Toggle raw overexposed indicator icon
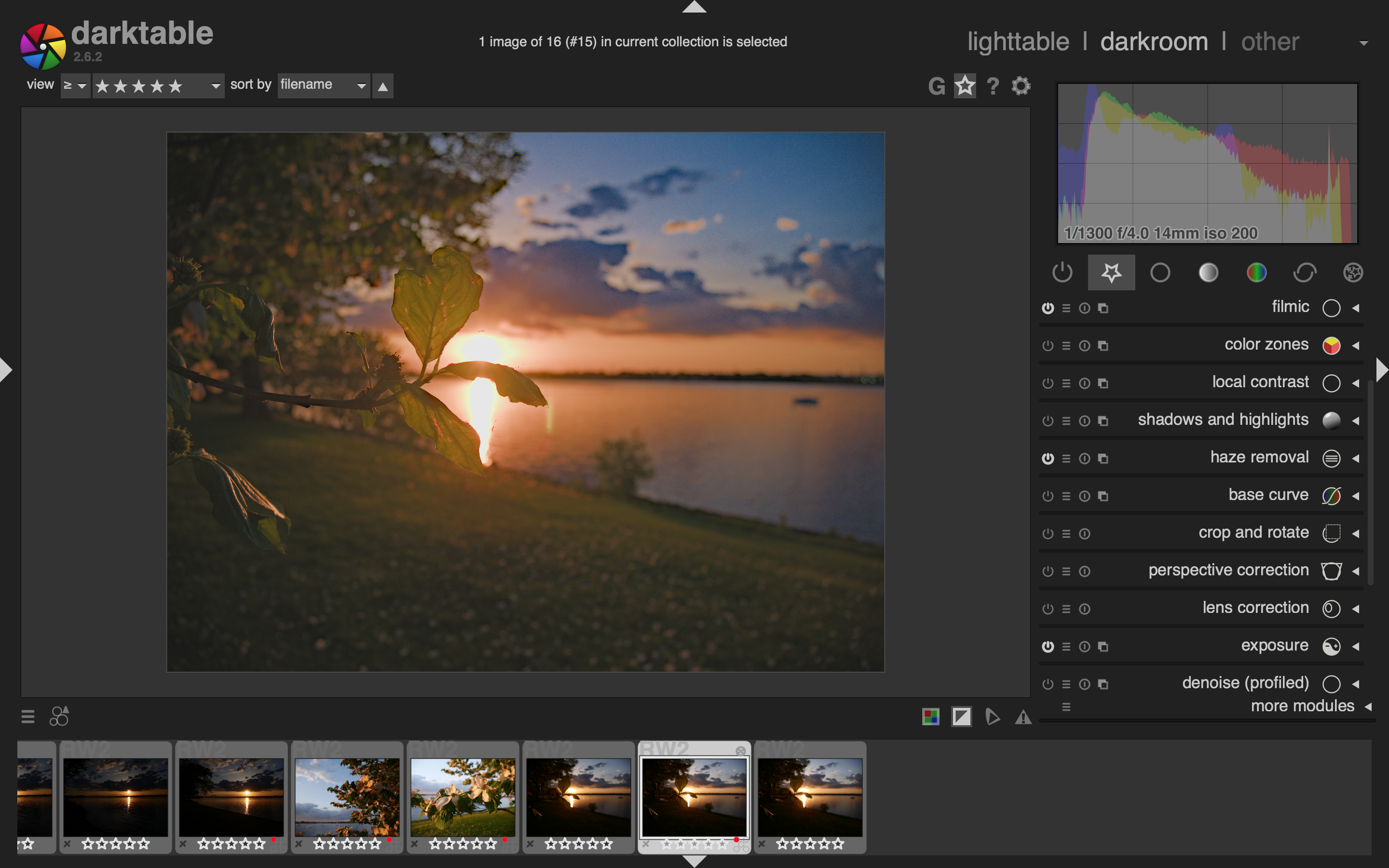Screen dimensions: 1389x868 click(930, 717)
